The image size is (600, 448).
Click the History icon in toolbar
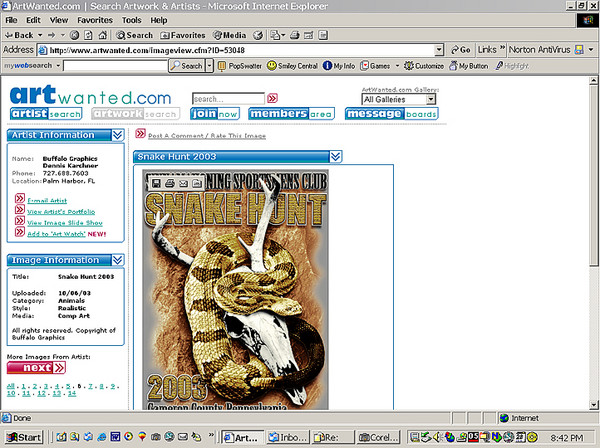259,35
